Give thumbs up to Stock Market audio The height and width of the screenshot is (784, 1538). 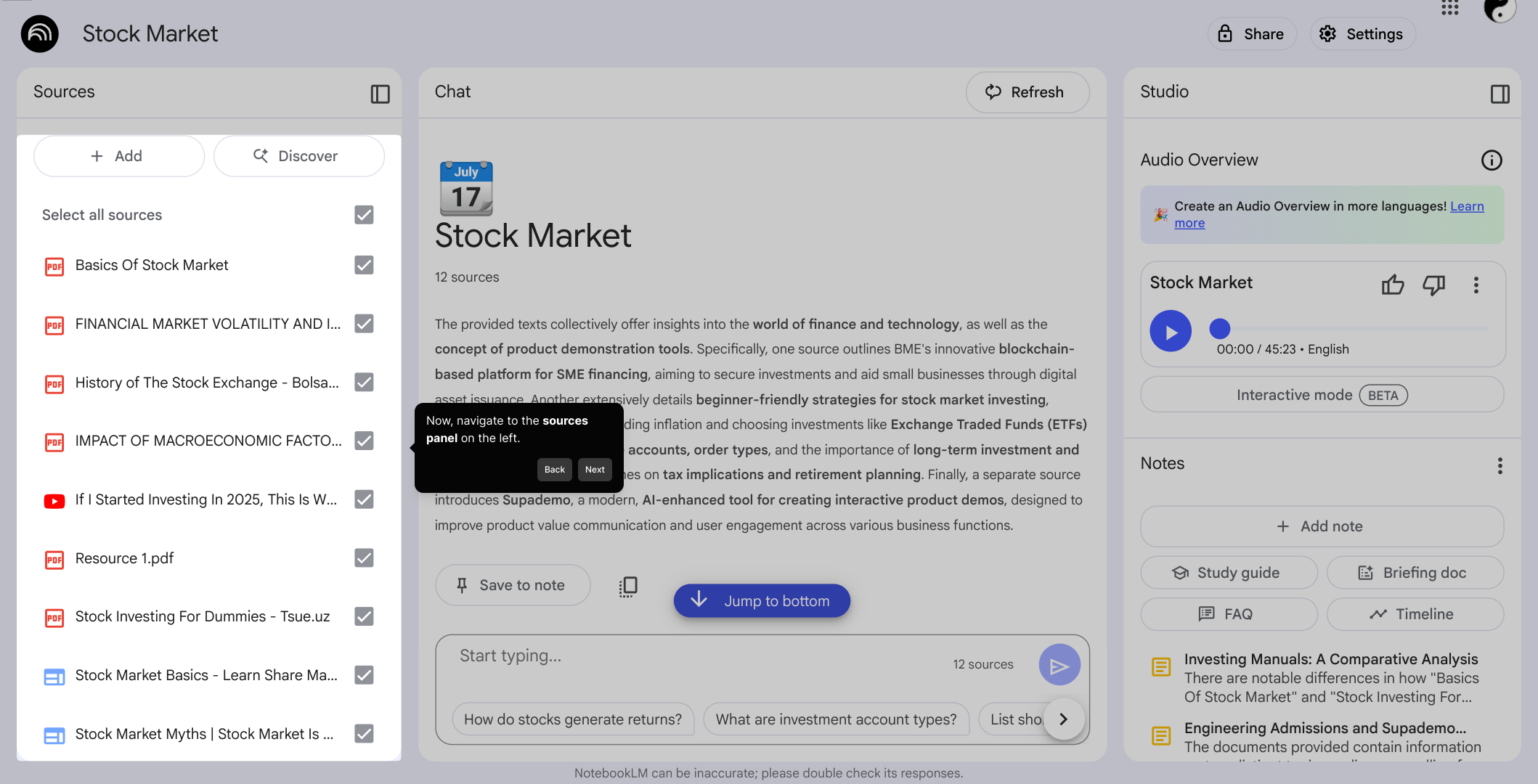(x=1393, y=285)
